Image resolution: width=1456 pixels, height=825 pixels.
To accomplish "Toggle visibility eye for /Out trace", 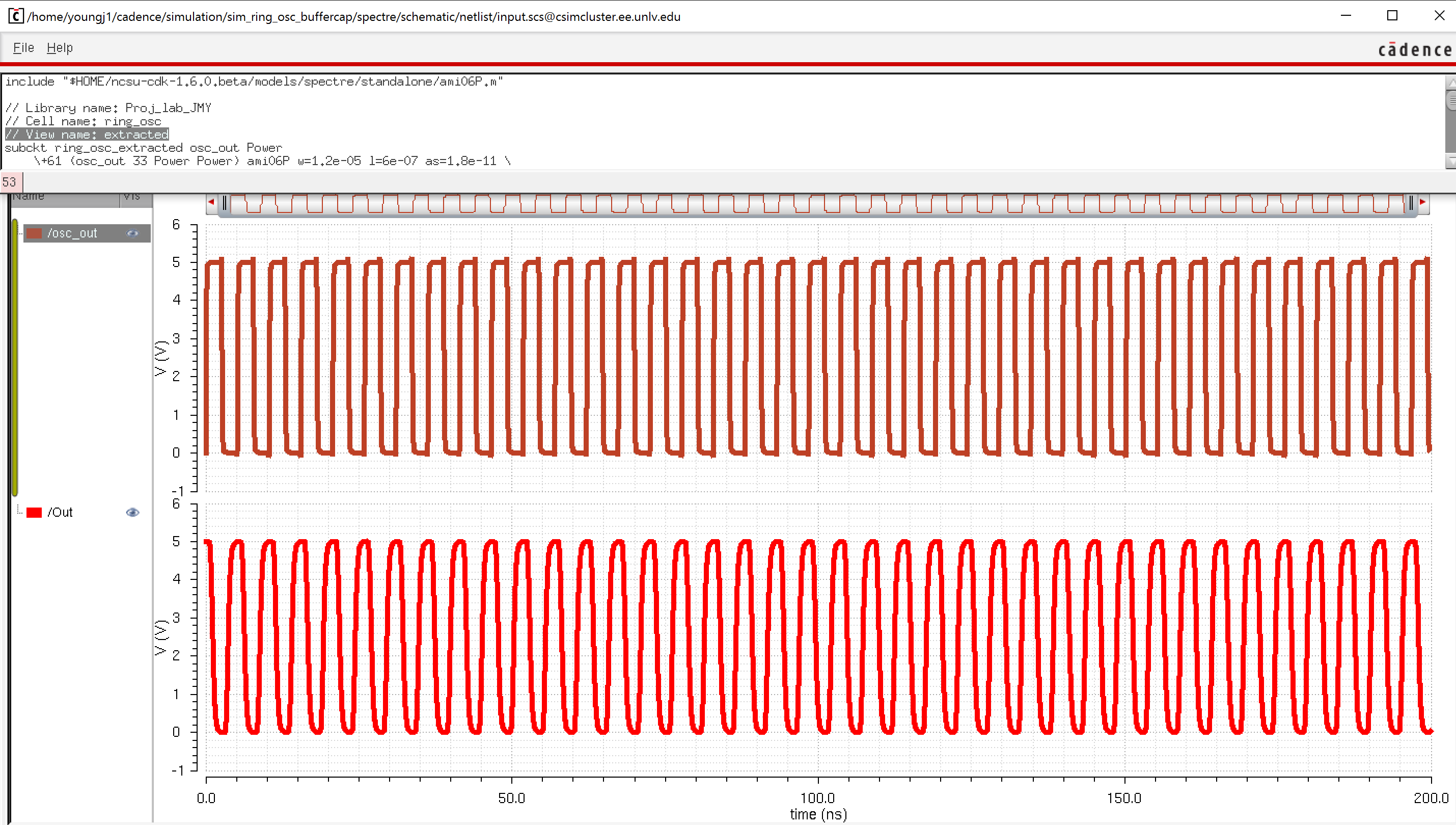I will 132,512.
